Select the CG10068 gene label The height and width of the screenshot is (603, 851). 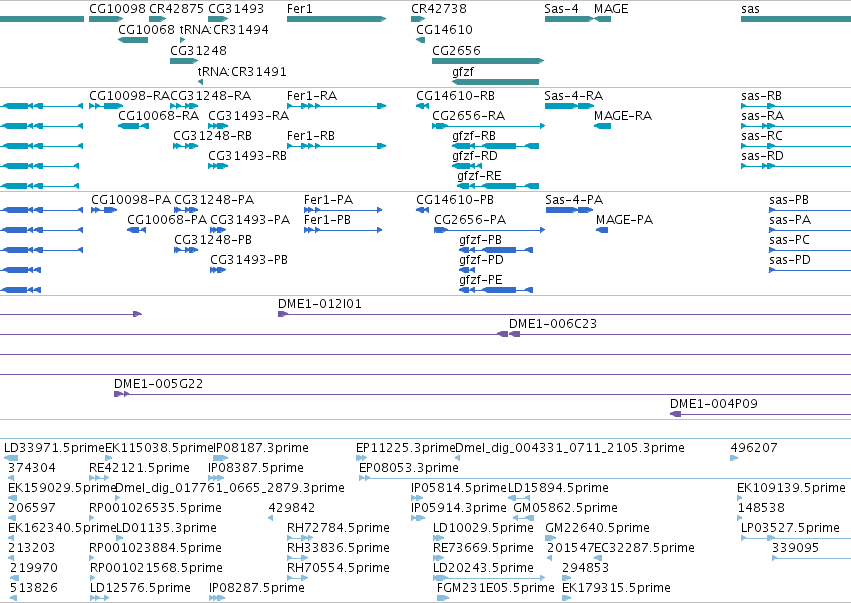(x=147, y=29)
